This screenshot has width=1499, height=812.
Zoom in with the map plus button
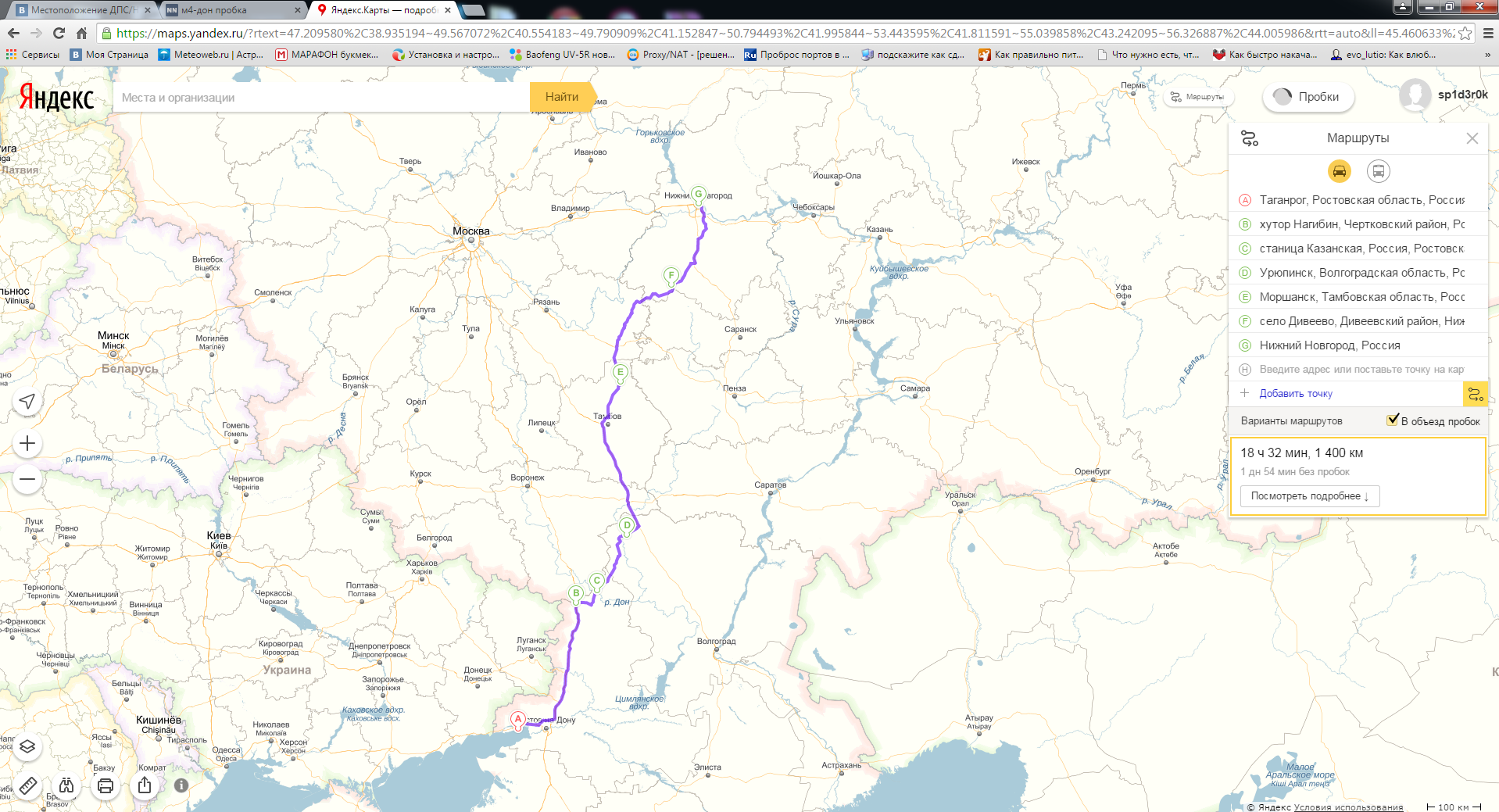[x=27, y=444]
